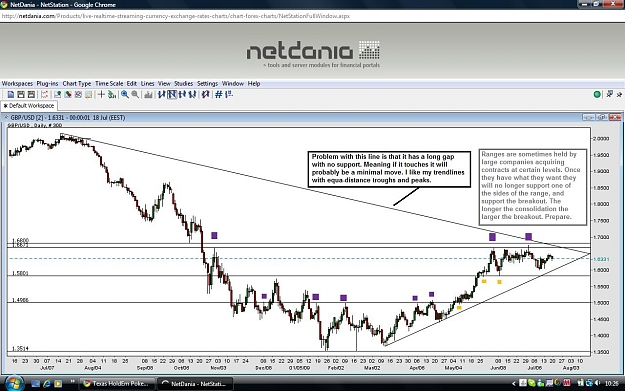Expand hidden tray icons arrow
The height and width of the screenshot is (391, 625).
pos(513,384)
